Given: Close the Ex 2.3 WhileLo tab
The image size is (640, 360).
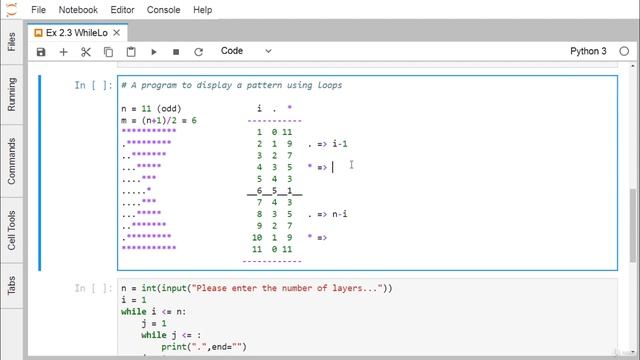Looking at the screenshot, I should 117,33.
